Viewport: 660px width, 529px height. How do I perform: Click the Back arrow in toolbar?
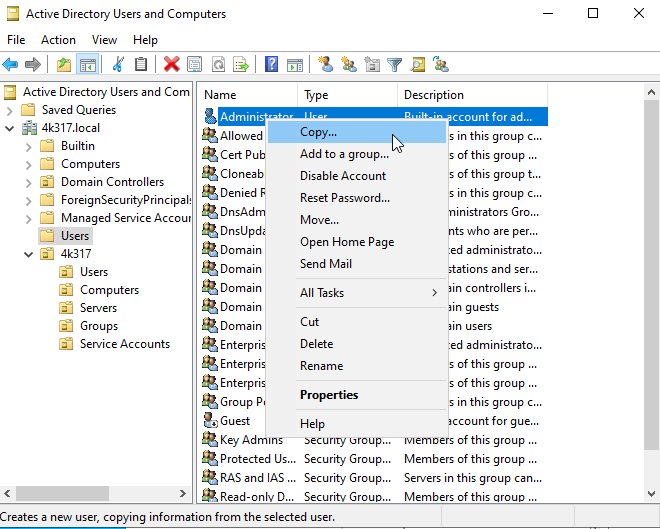(11, 64)
